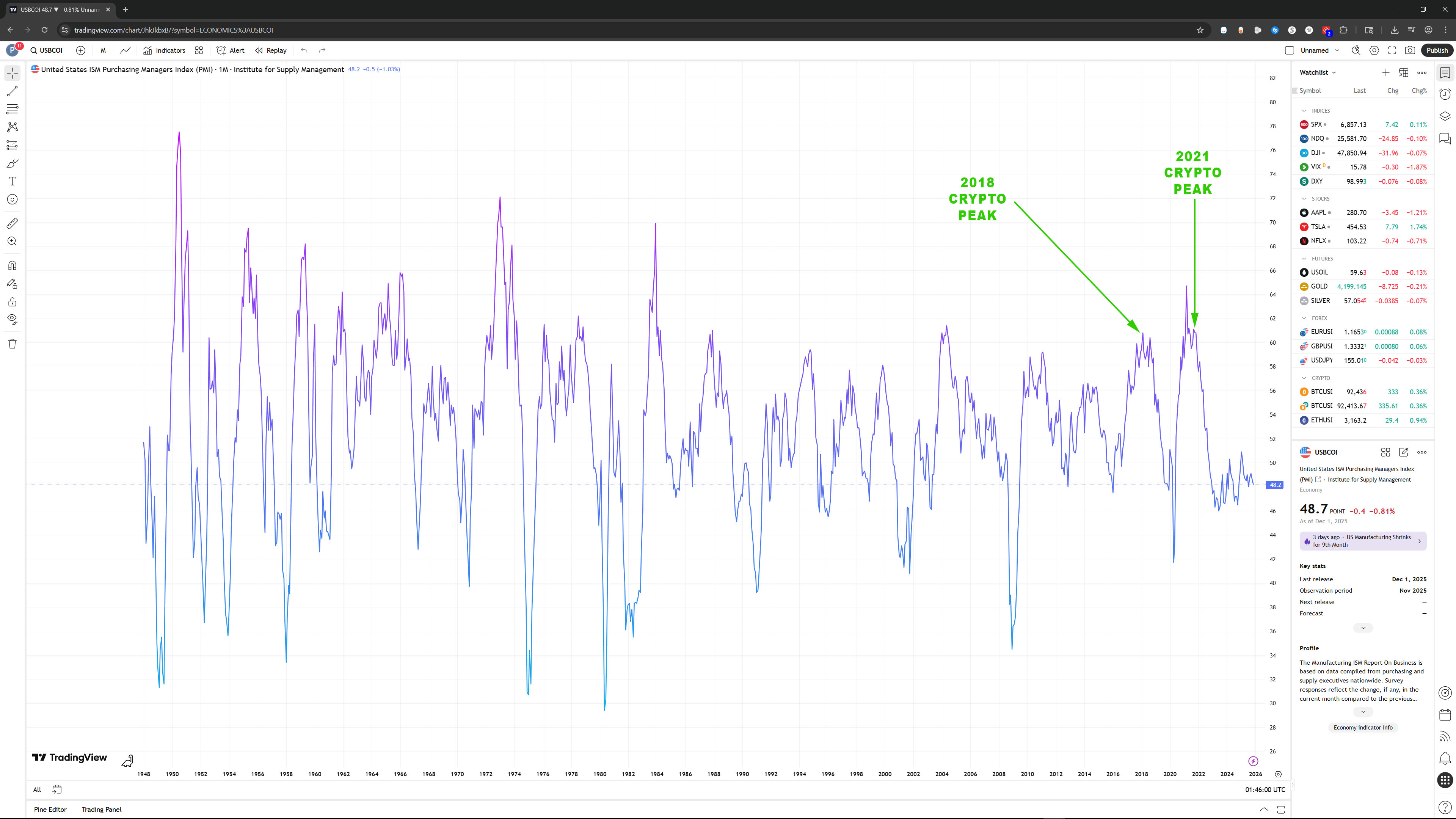Open the Trading Panel tab
1456x819 pixels.
point(101,810)
